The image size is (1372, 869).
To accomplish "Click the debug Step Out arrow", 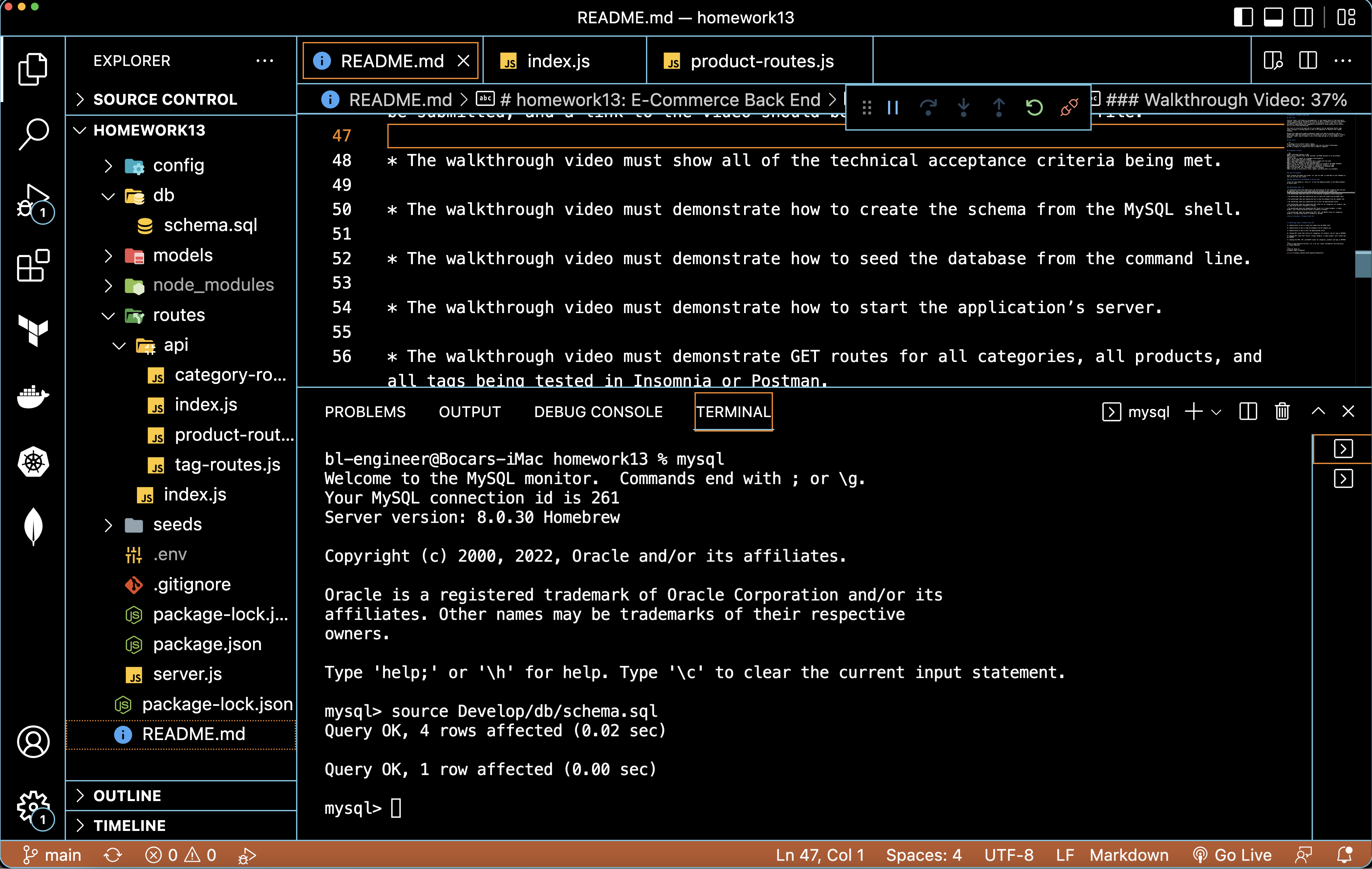I will click(999, 107).
